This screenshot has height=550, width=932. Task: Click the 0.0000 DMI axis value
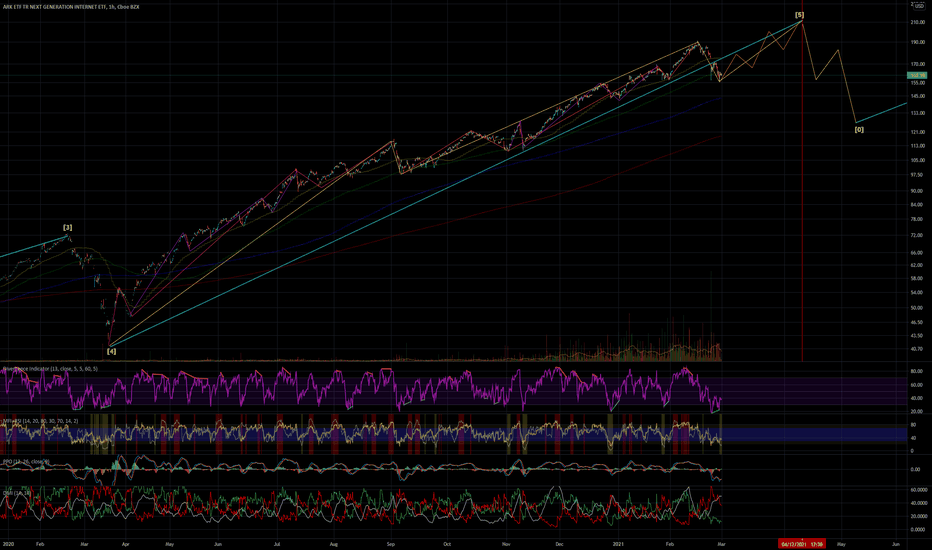918,530
